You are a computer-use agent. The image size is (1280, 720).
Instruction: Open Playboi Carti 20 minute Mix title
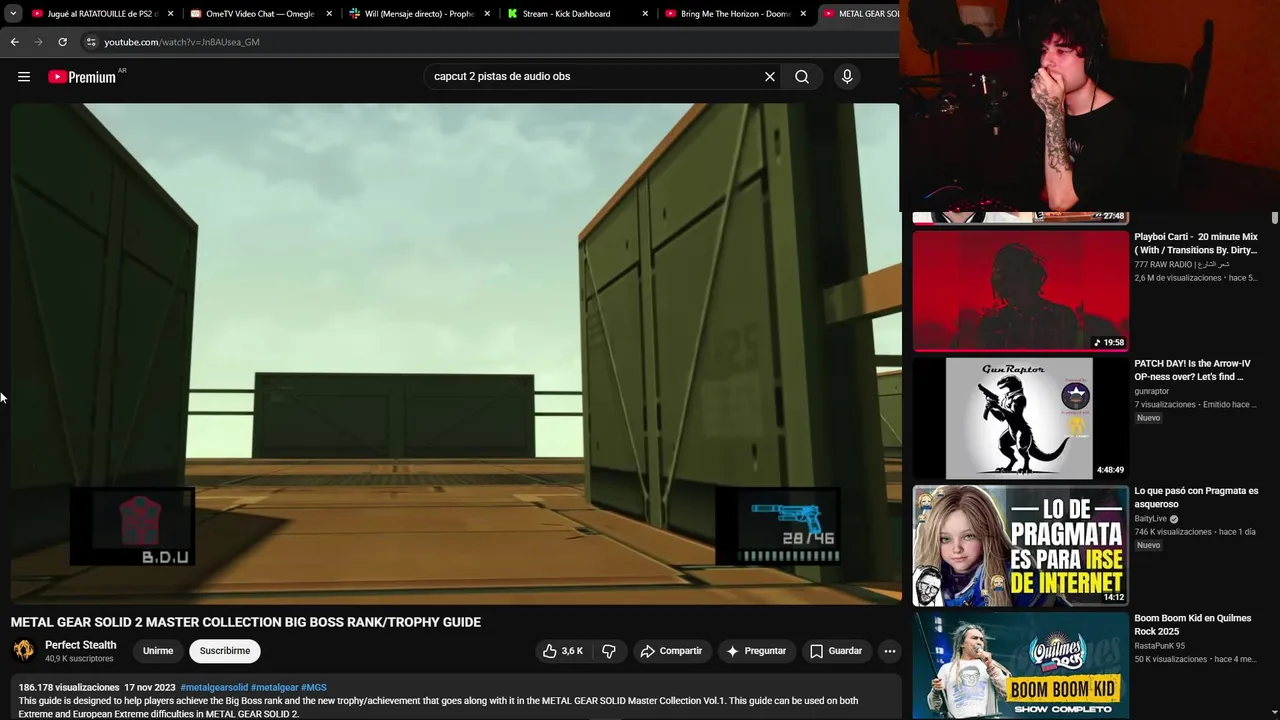[x=1196, y=243]
